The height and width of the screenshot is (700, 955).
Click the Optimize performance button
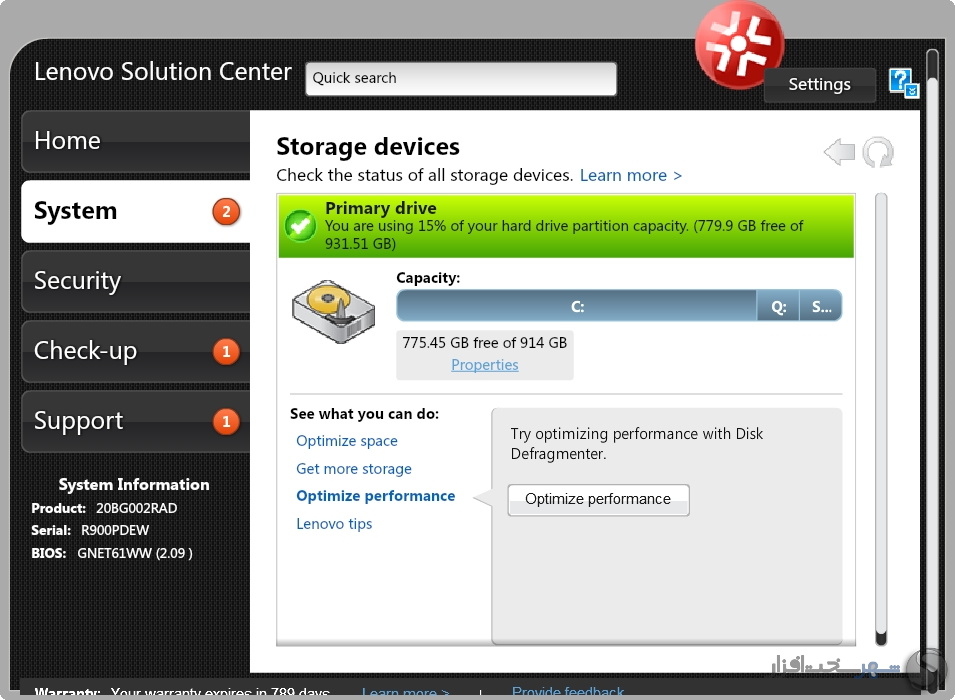coord(598,500)
